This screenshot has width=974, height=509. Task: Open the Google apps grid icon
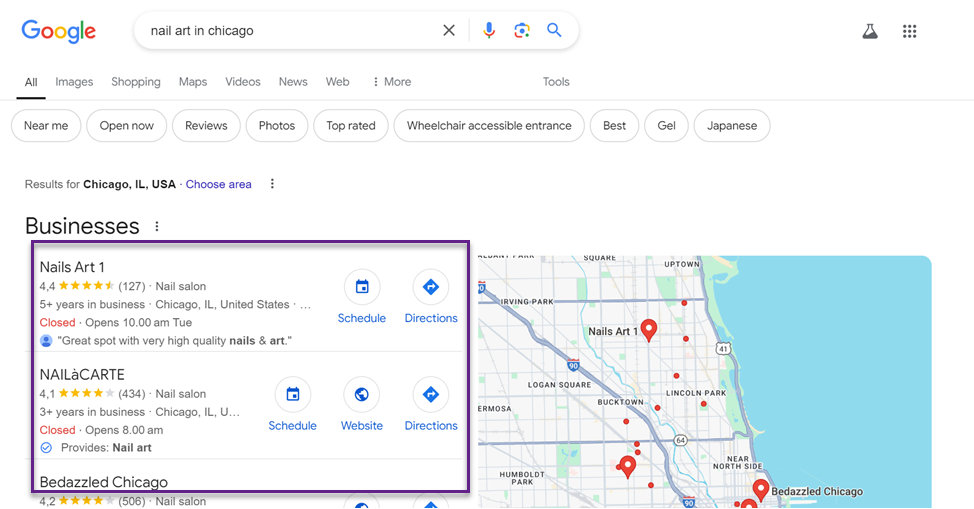pyautogui.click(x=909, y=31)
